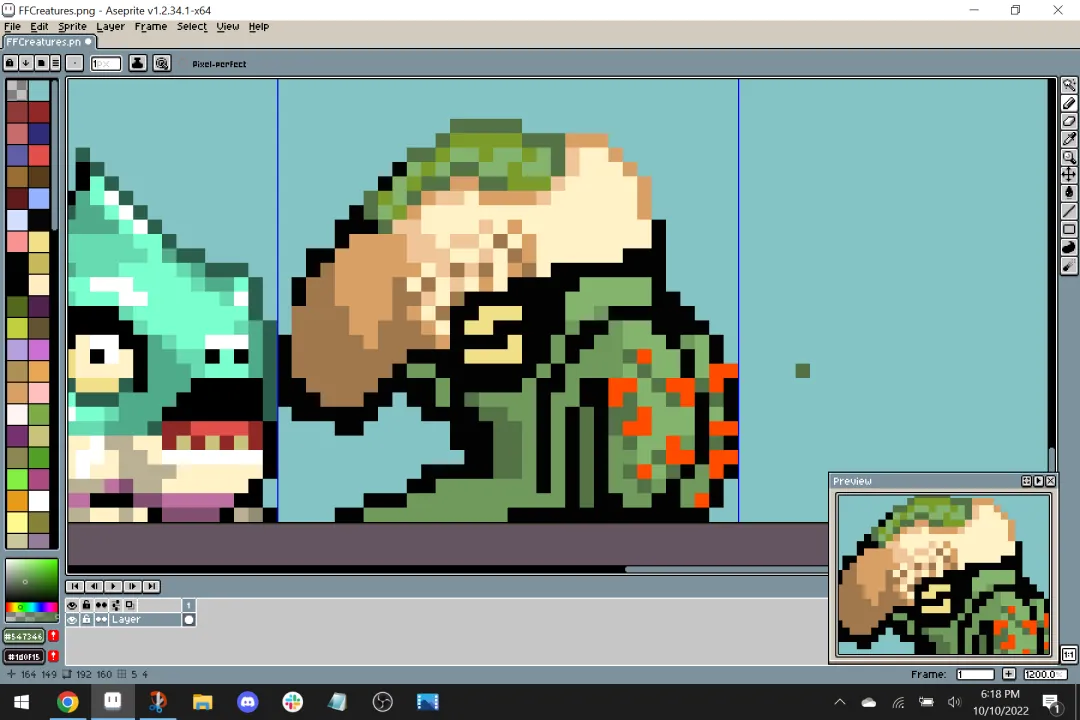1080x720 pixels.
Task: Toggle continuous cels on Layer row
Action: coord(101,619)
